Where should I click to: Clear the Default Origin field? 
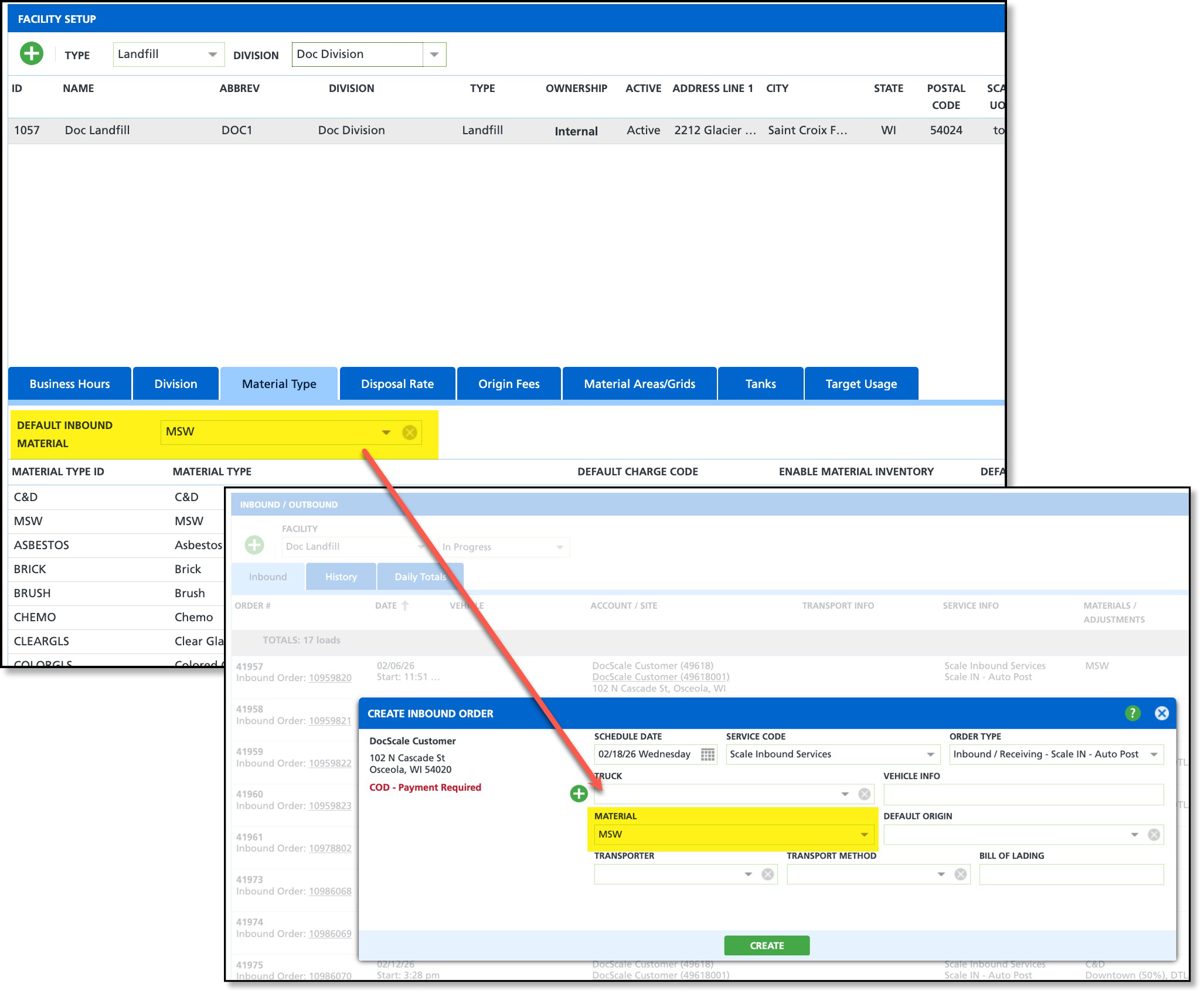[x=1154, y=835]
